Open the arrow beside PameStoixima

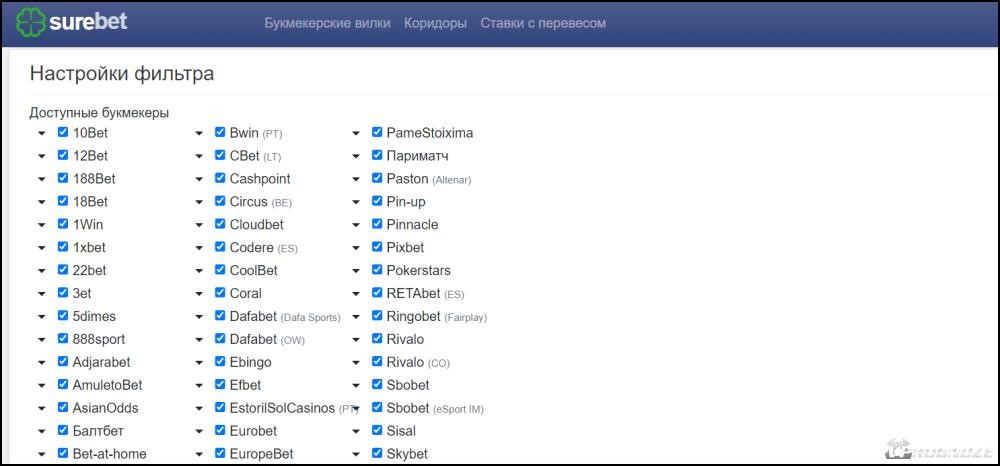point(356,134)
